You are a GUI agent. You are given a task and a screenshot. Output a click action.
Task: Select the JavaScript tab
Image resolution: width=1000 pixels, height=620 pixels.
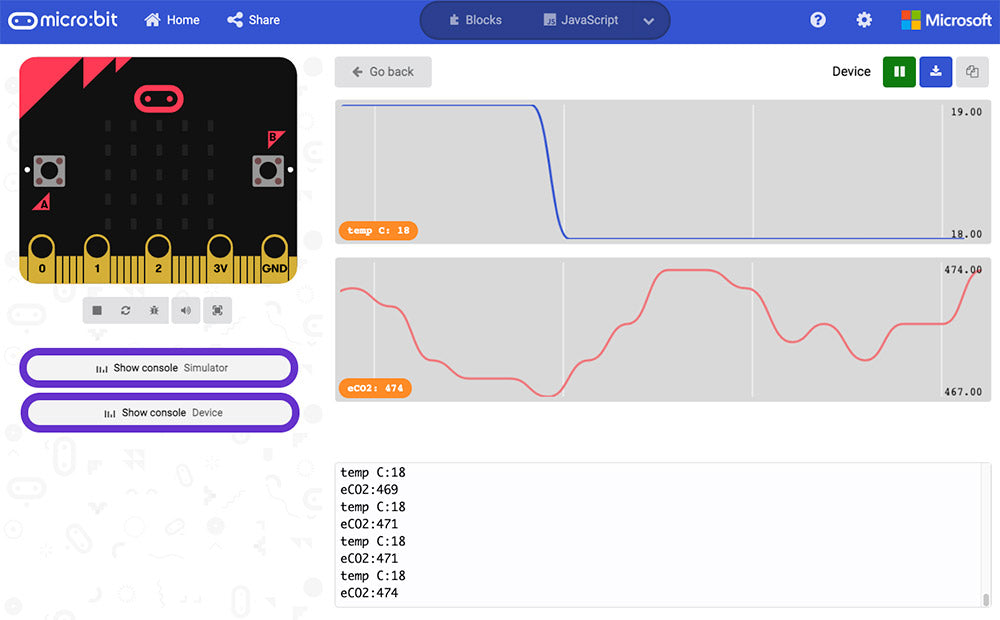coord(578,19)
